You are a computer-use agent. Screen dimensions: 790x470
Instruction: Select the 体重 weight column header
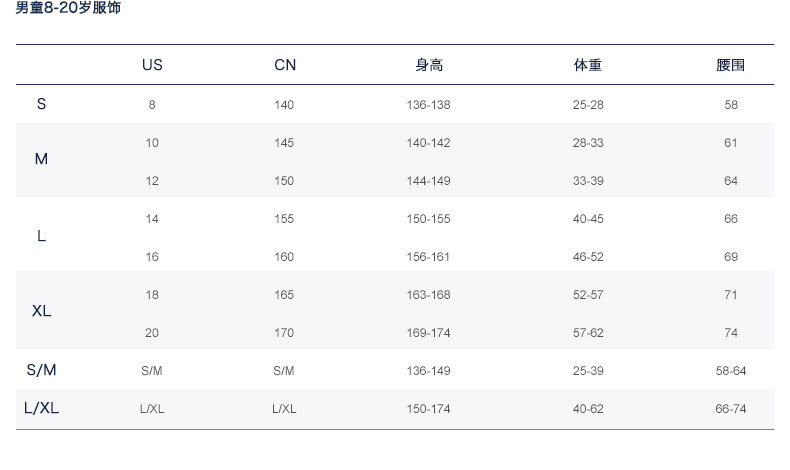tap(588, 65)
